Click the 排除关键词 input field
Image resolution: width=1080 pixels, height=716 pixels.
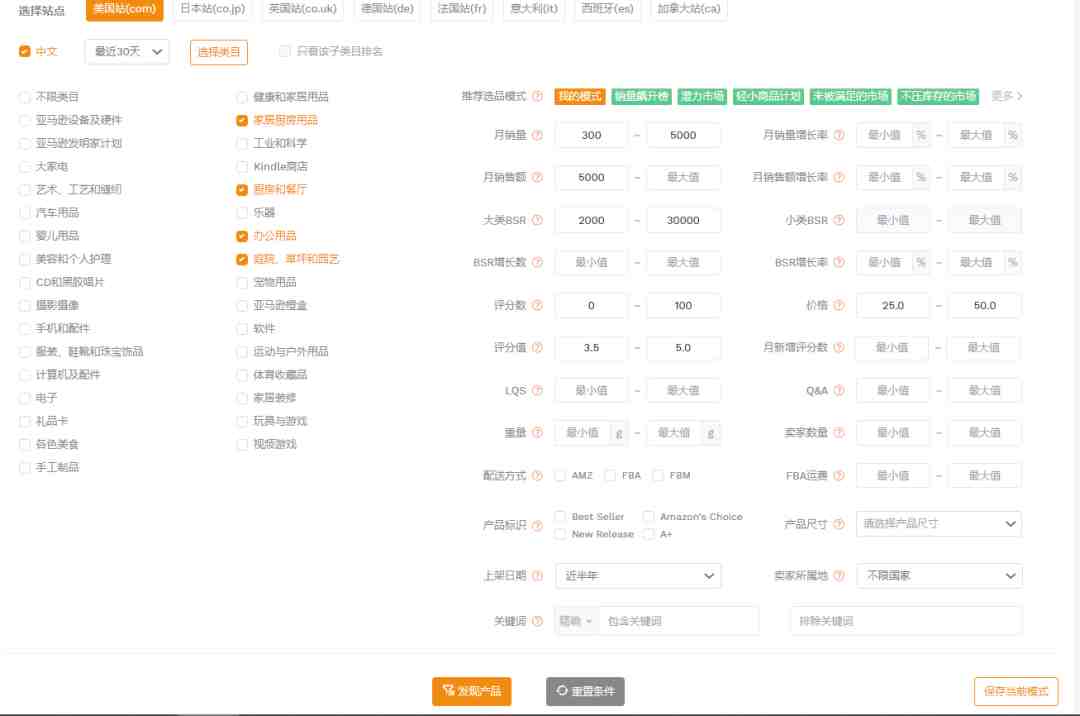coord(906,621)
